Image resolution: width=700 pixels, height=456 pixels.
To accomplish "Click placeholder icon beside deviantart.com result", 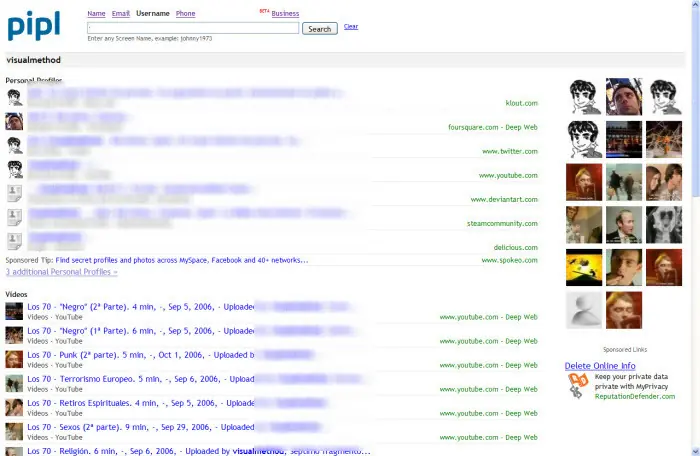I will coord(14,193).
